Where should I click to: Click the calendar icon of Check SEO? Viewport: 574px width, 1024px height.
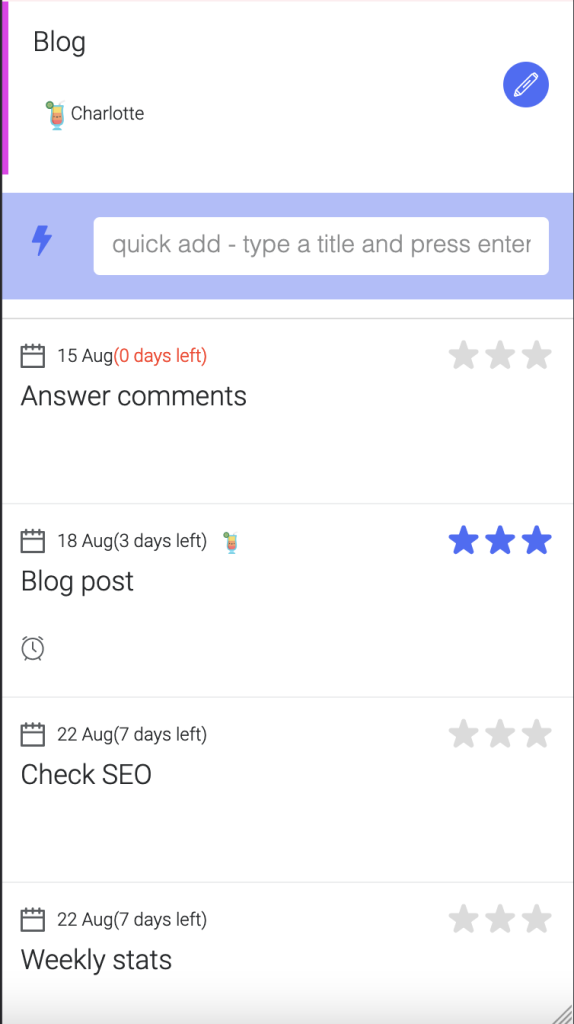[33, 735]
